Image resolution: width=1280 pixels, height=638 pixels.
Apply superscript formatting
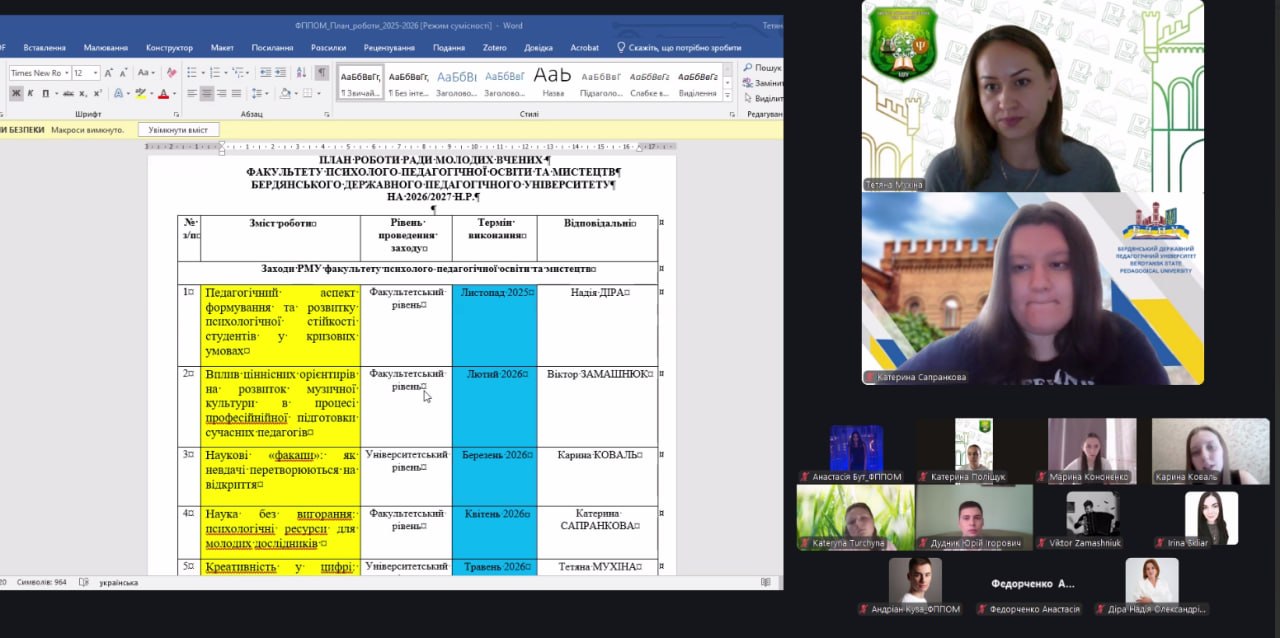98,93
